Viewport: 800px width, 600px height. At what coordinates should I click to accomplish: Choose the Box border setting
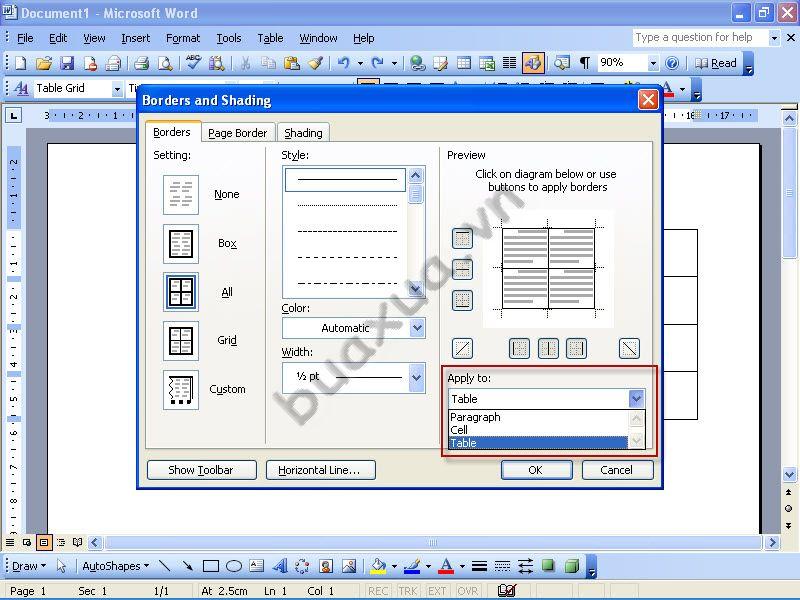[181, 244]
